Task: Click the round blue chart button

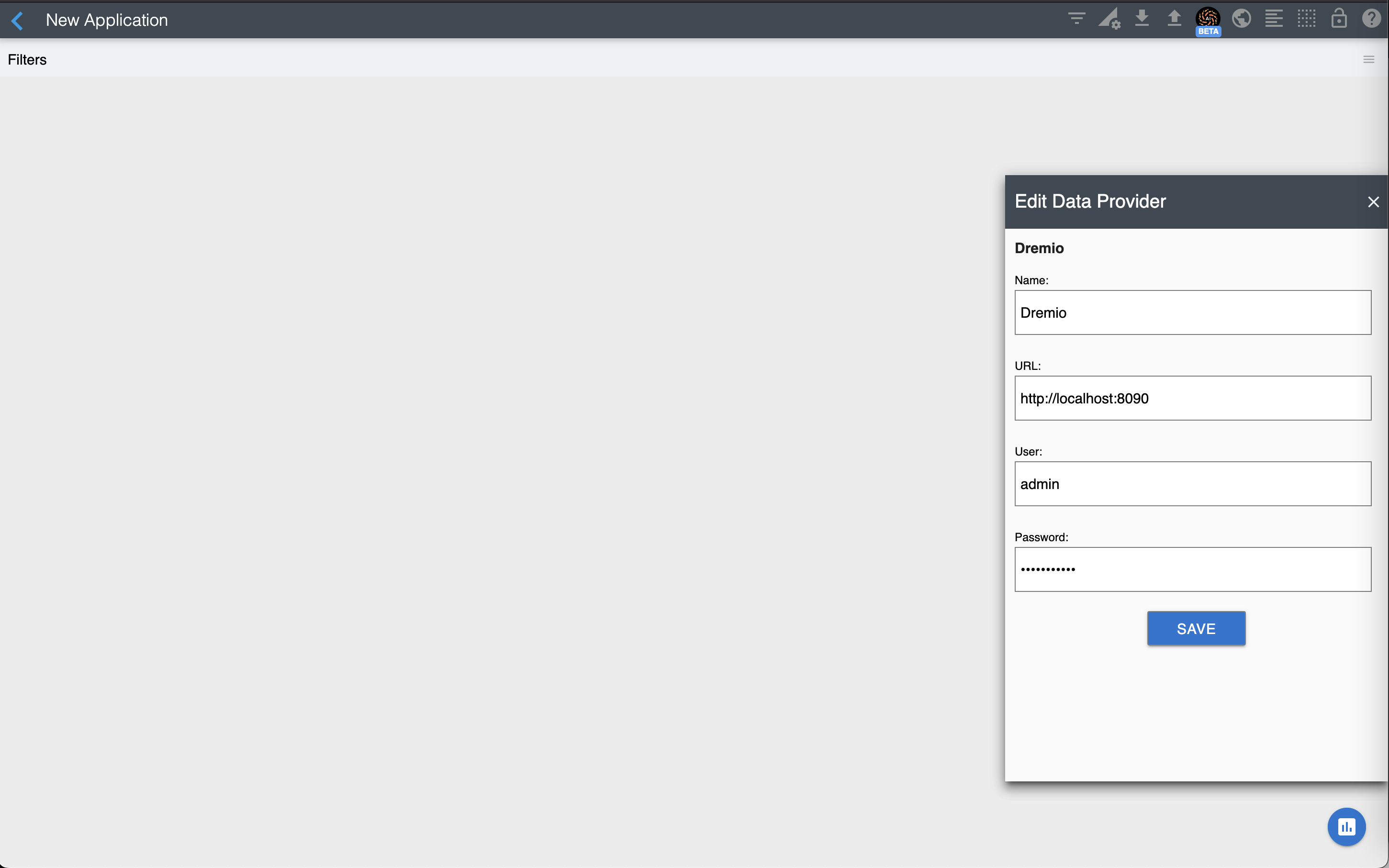Action: (x=1346, y=827)
